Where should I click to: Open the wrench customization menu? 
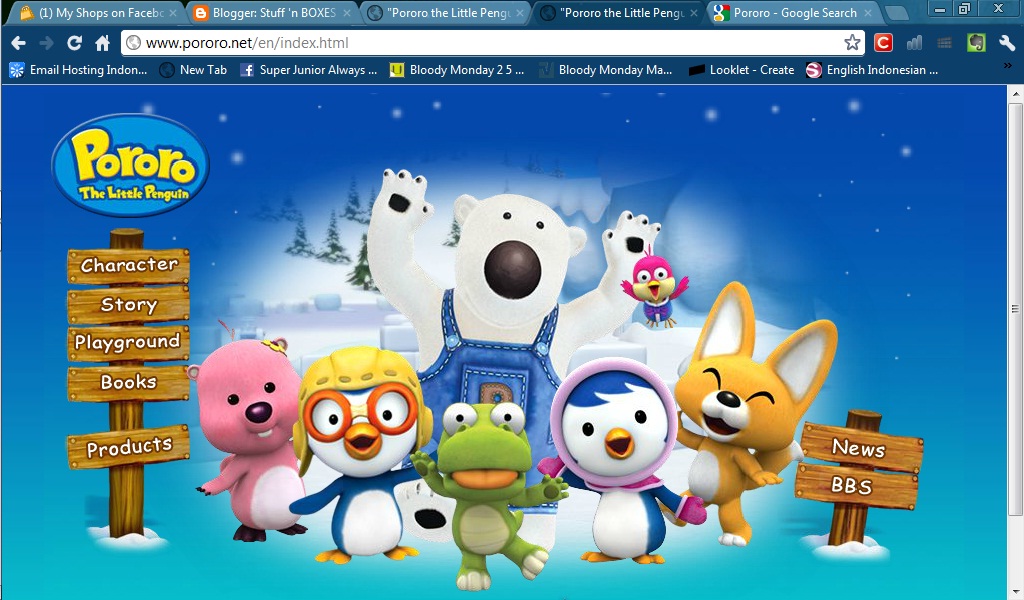tap(1008, 44)
